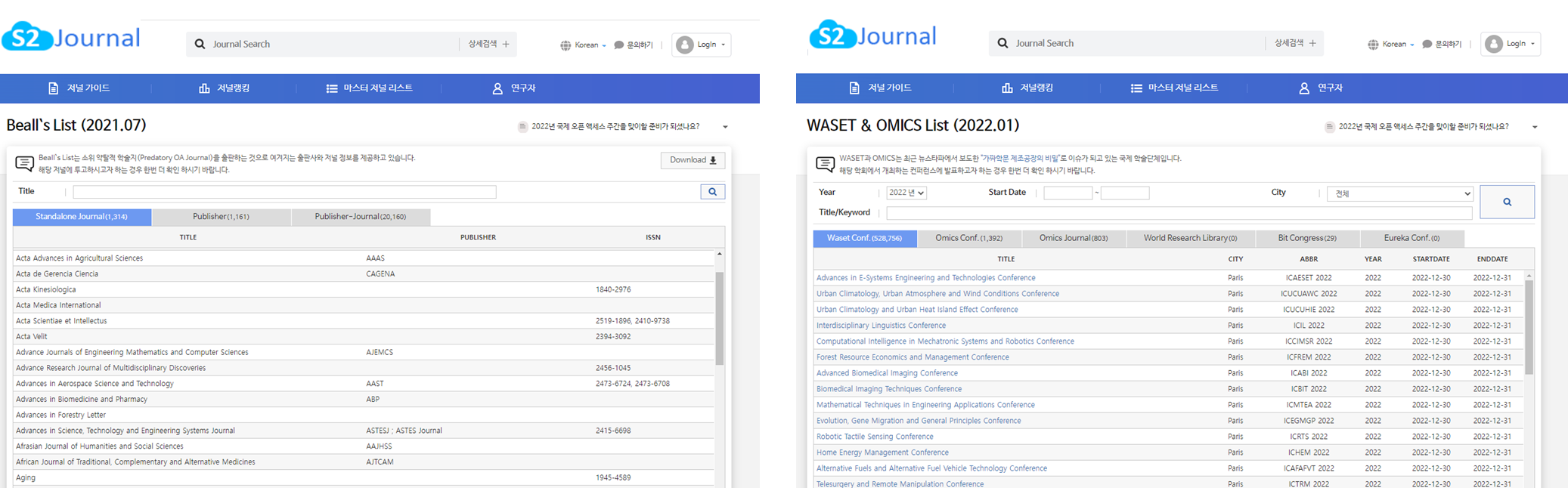
Task: Open Robotic Tactile Sensing Conference link
Action: coord(875,437)
